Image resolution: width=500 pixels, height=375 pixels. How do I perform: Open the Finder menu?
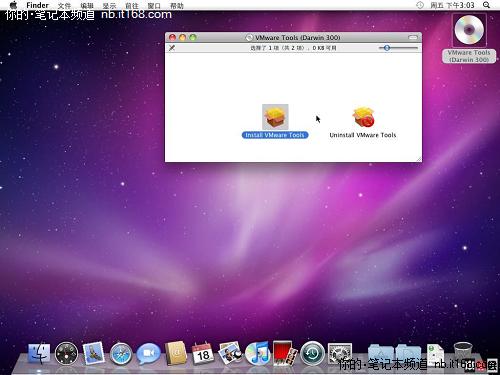(x=37, y=5)
